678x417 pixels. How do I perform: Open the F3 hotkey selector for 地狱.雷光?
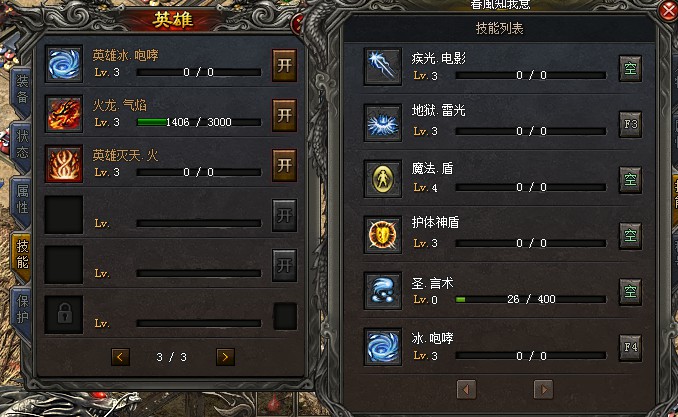coord(630,124)
